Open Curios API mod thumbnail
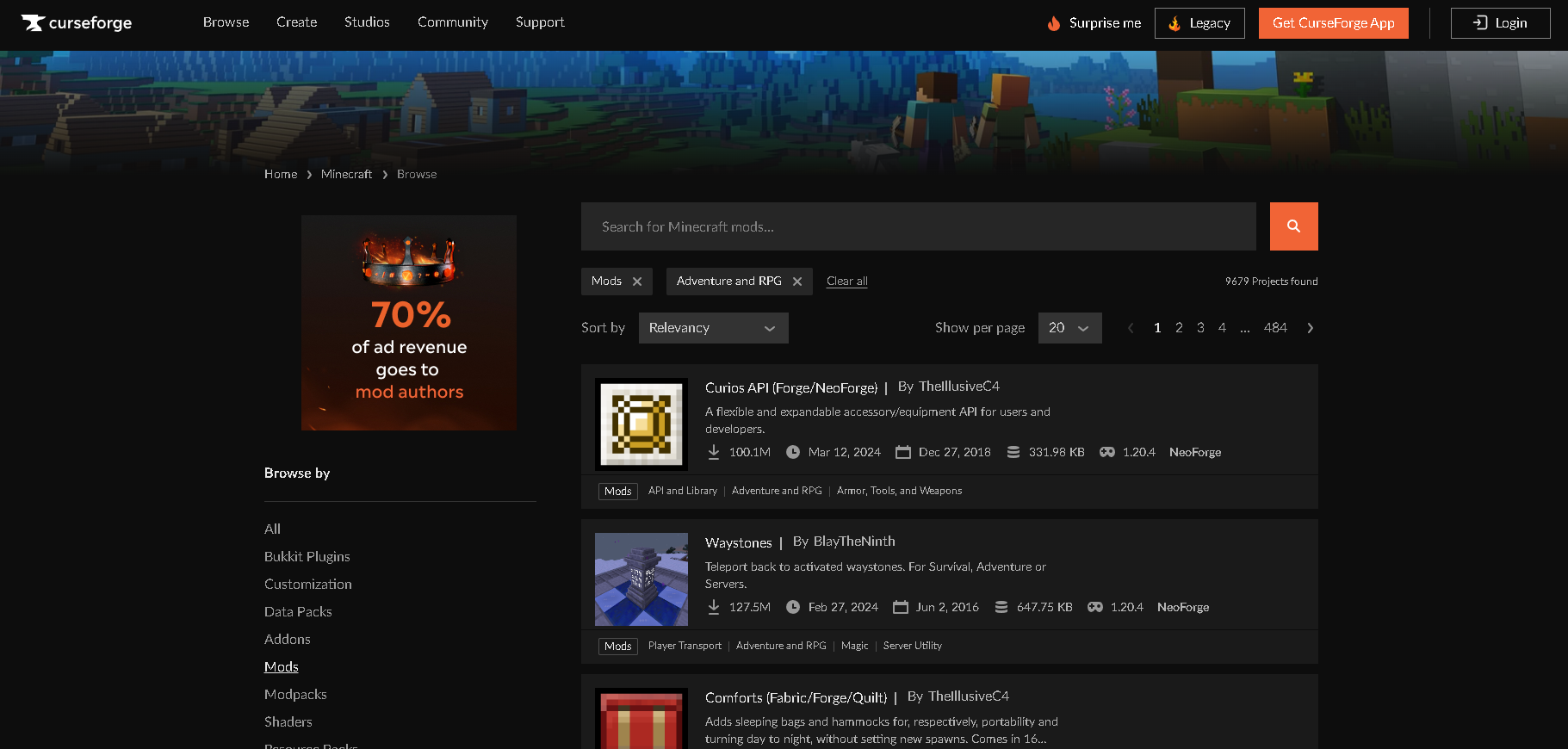Viewport: 1568px width, 749px height. point(641,424)
